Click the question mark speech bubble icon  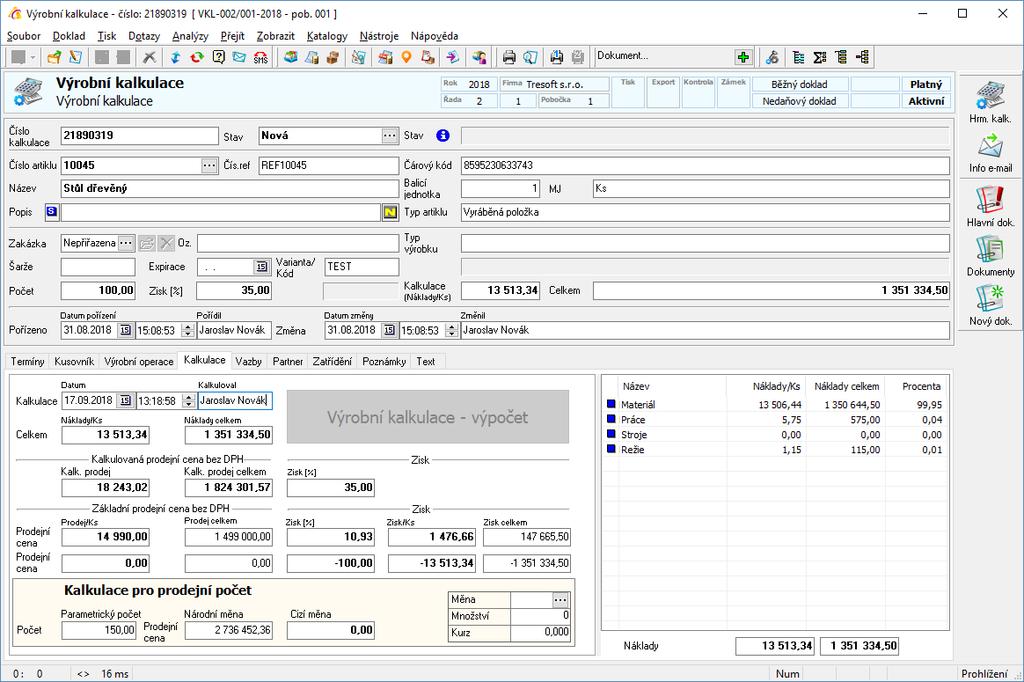point(218,57)
